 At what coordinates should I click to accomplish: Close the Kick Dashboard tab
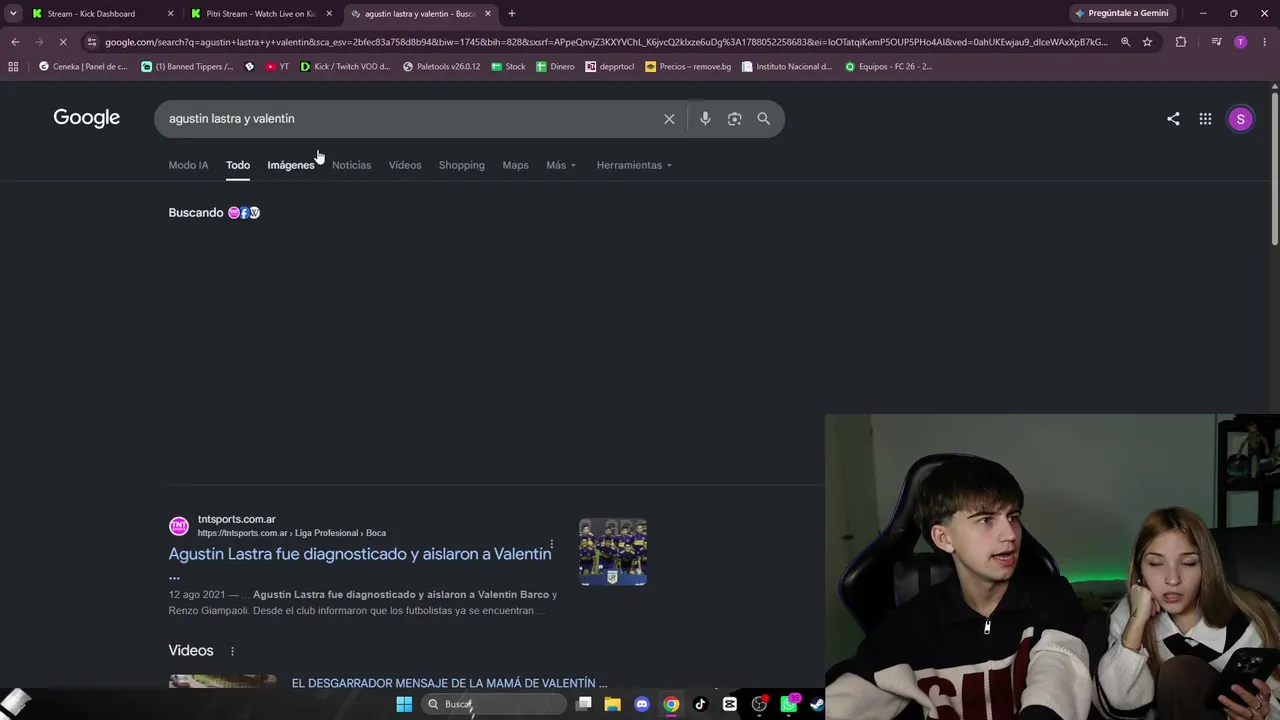(x=170, y=14)
